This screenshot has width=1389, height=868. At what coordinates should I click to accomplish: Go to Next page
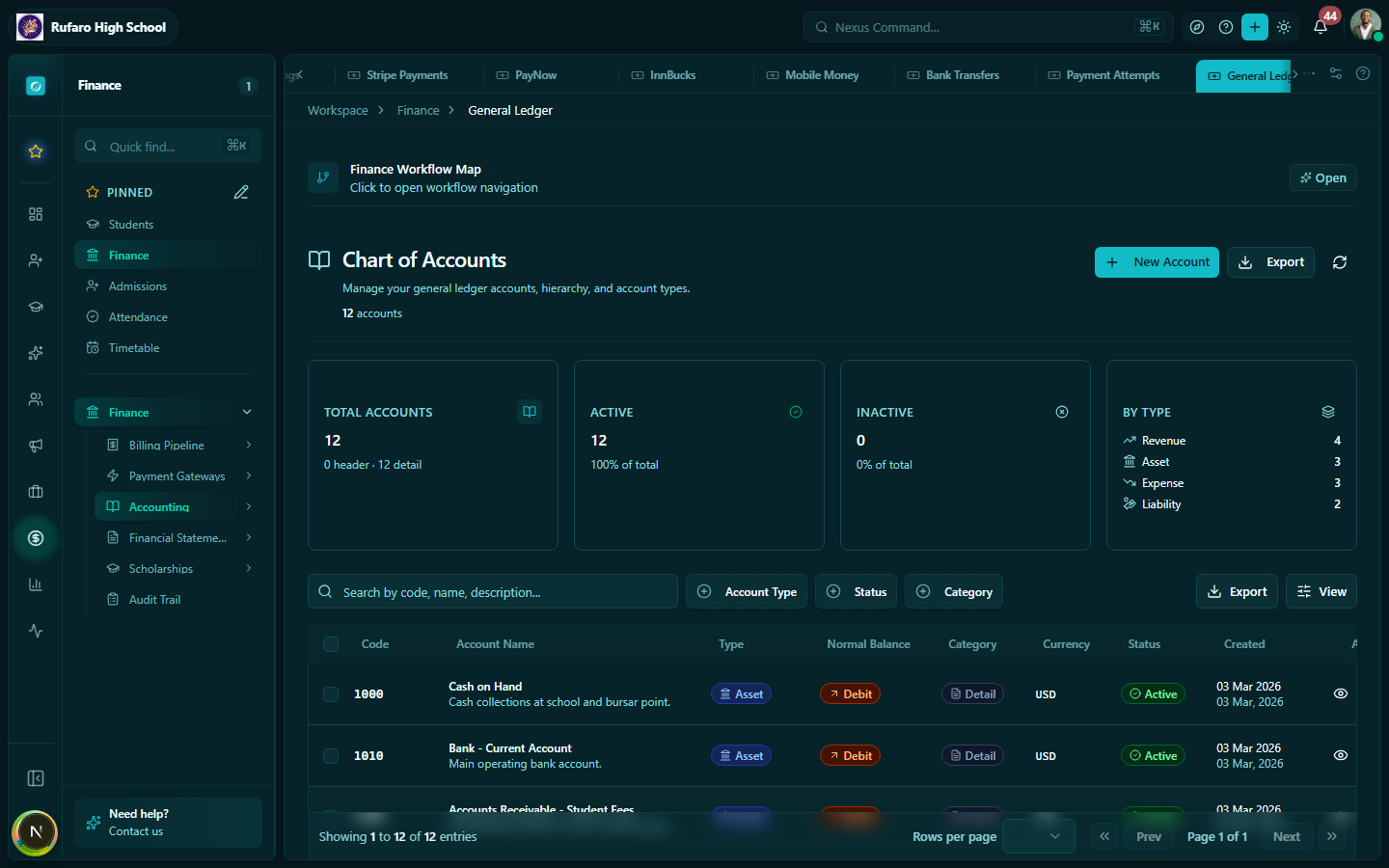coord(1286,836)
